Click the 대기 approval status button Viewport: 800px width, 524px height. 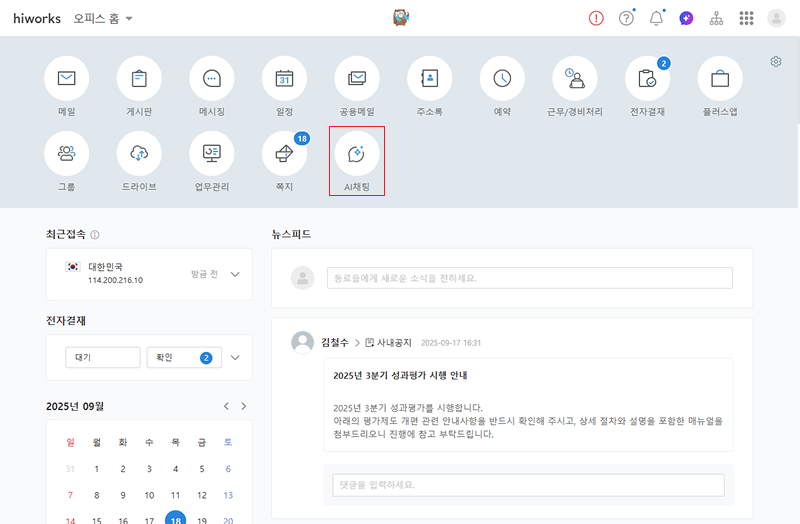click(102, 357)
